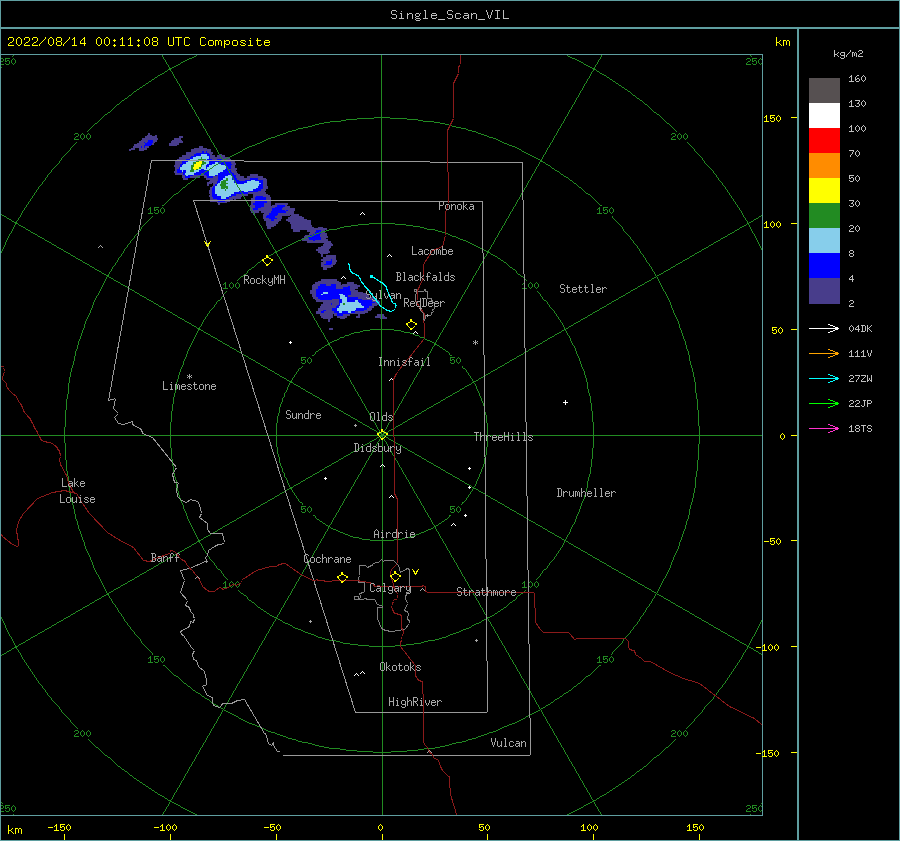Screen dimensions: 900x841
Task: Click the storm cell west of Sylvan
Action: (342, 299)
